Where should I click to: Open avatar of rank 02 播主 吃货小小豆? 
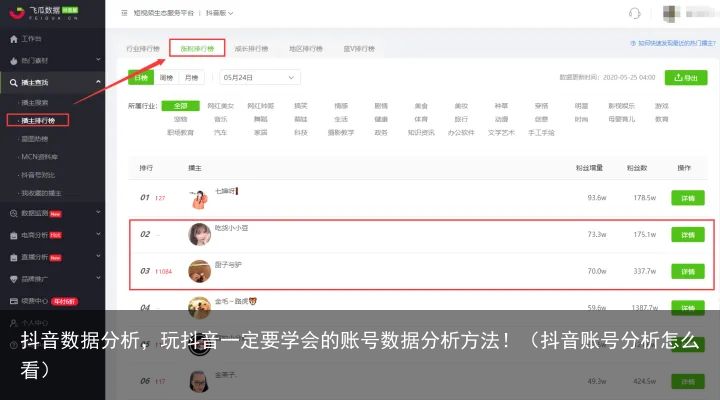pyautogui.click(x=199, y=234)
